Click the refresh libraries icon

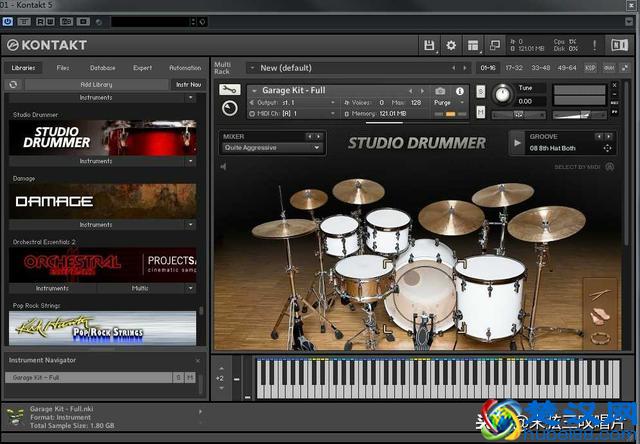13,85
